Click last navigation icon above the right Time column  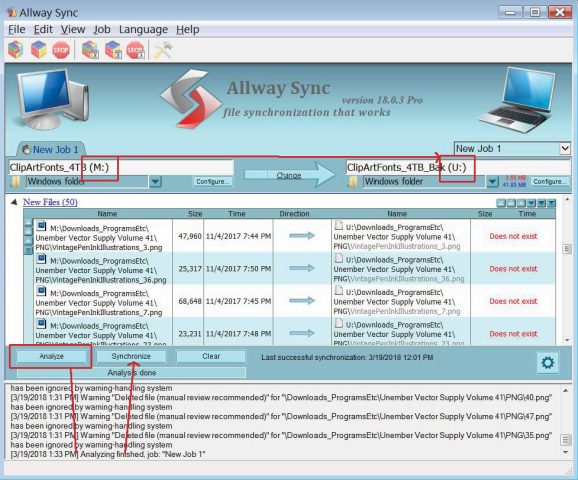point(551,203)
